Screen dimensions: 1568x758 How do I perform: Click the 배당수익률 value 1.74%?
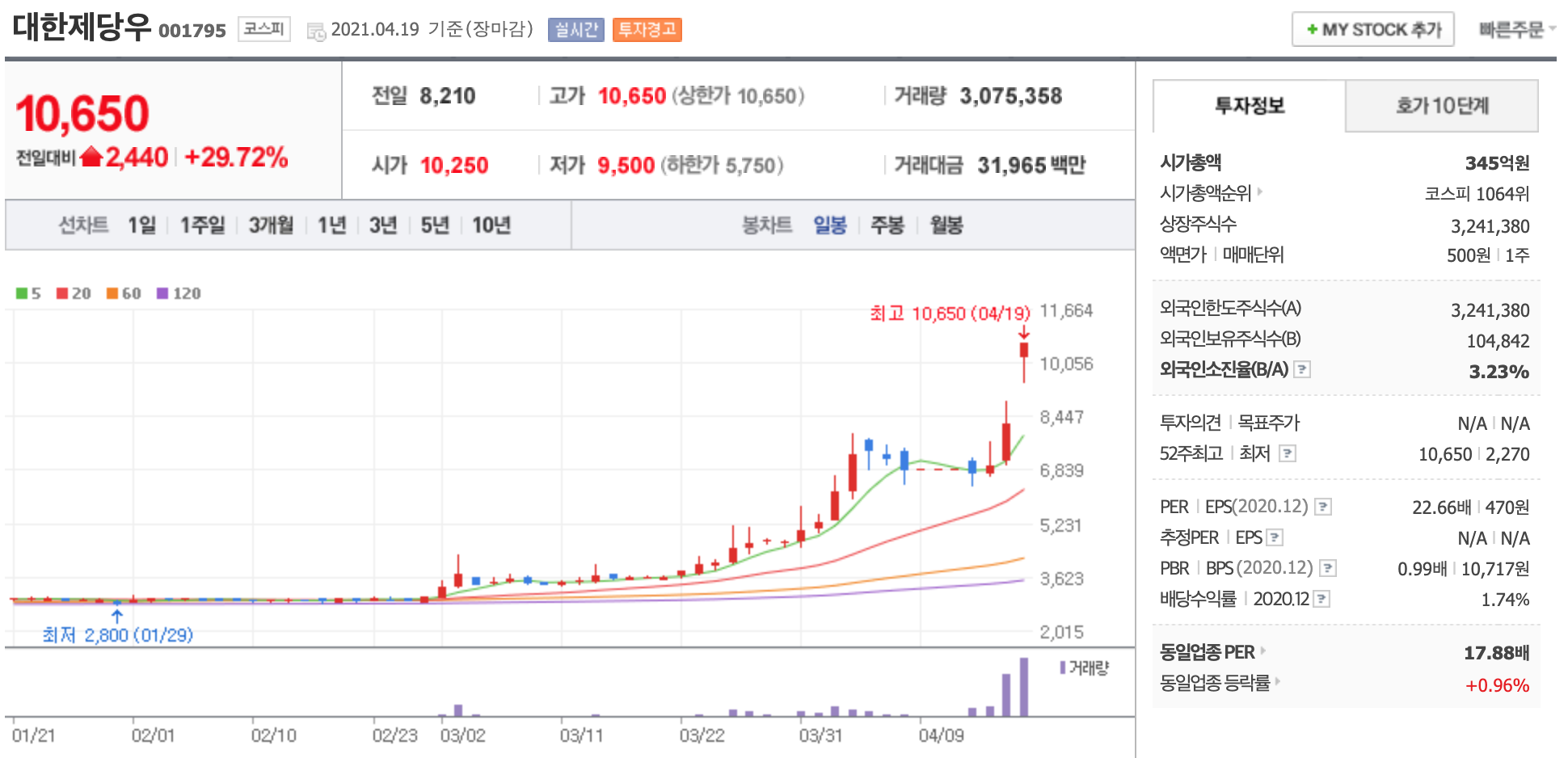[1505, 600]
